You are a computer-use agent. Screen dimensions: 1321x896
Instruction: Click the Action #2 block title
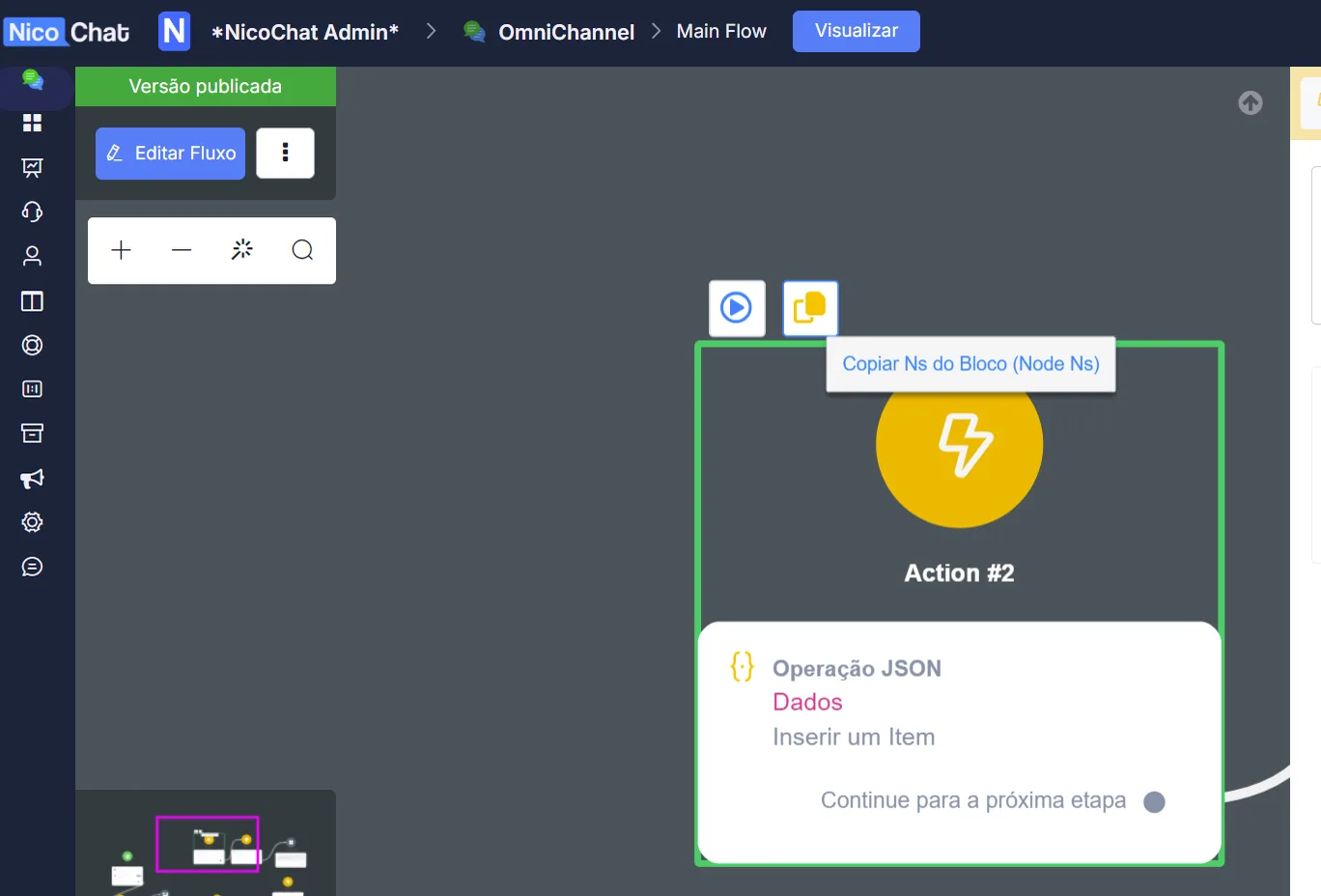(960, 573)
